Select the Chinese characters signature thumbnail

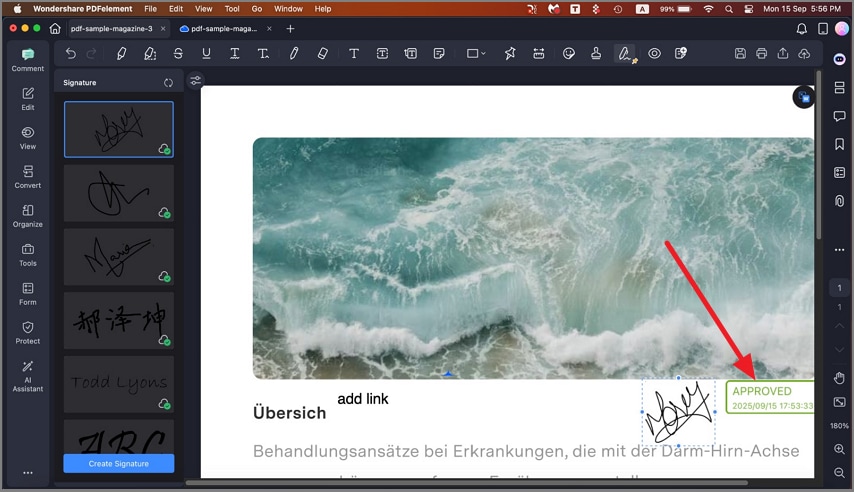pos(119,320)
